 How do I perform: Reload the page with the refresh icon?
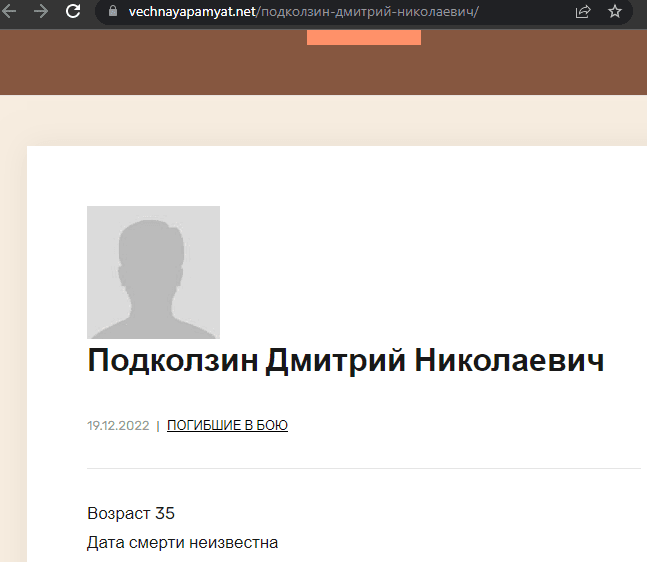(73, 11)
